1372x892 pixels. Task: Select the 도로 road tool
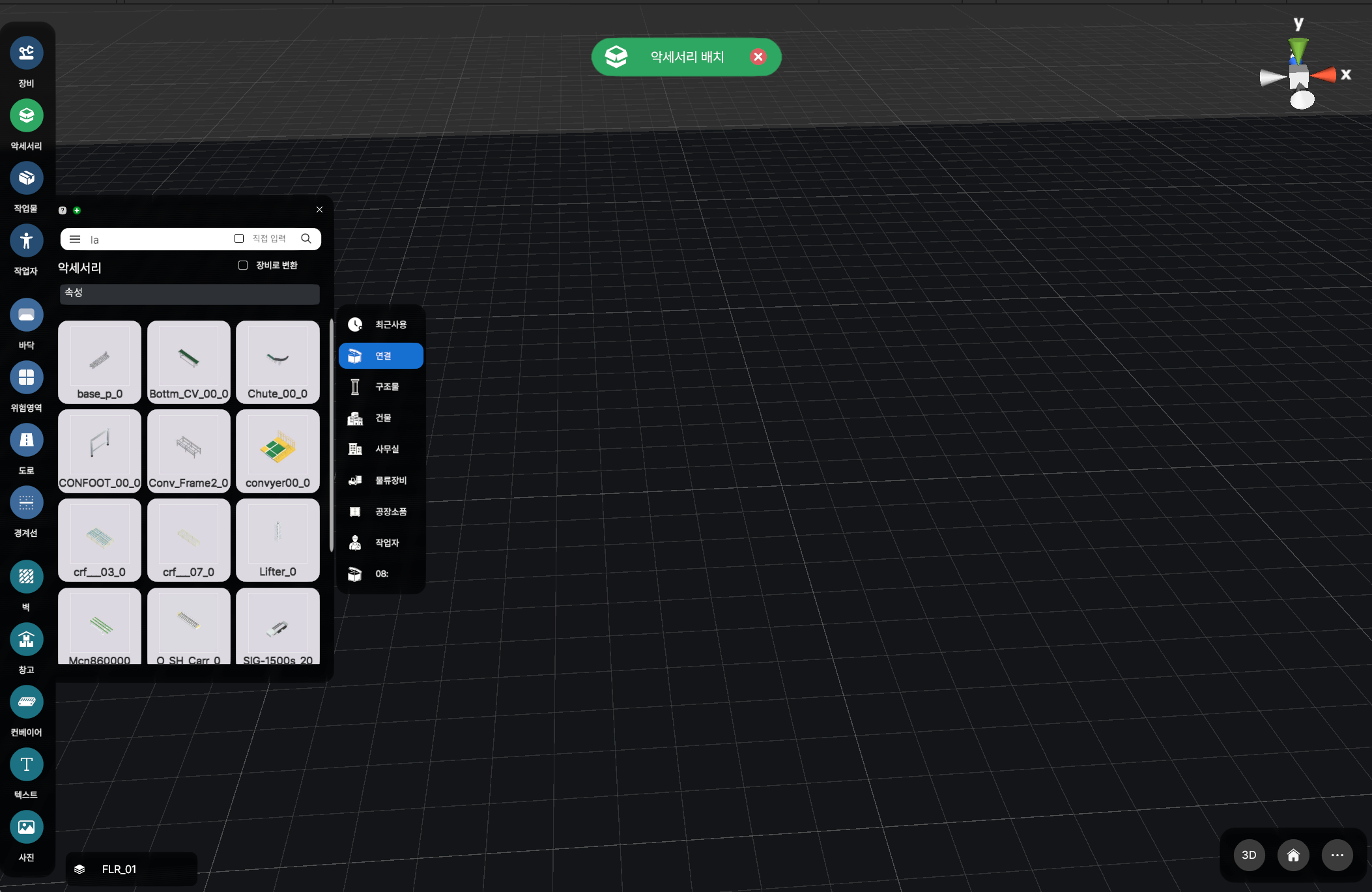coord(26,440)
